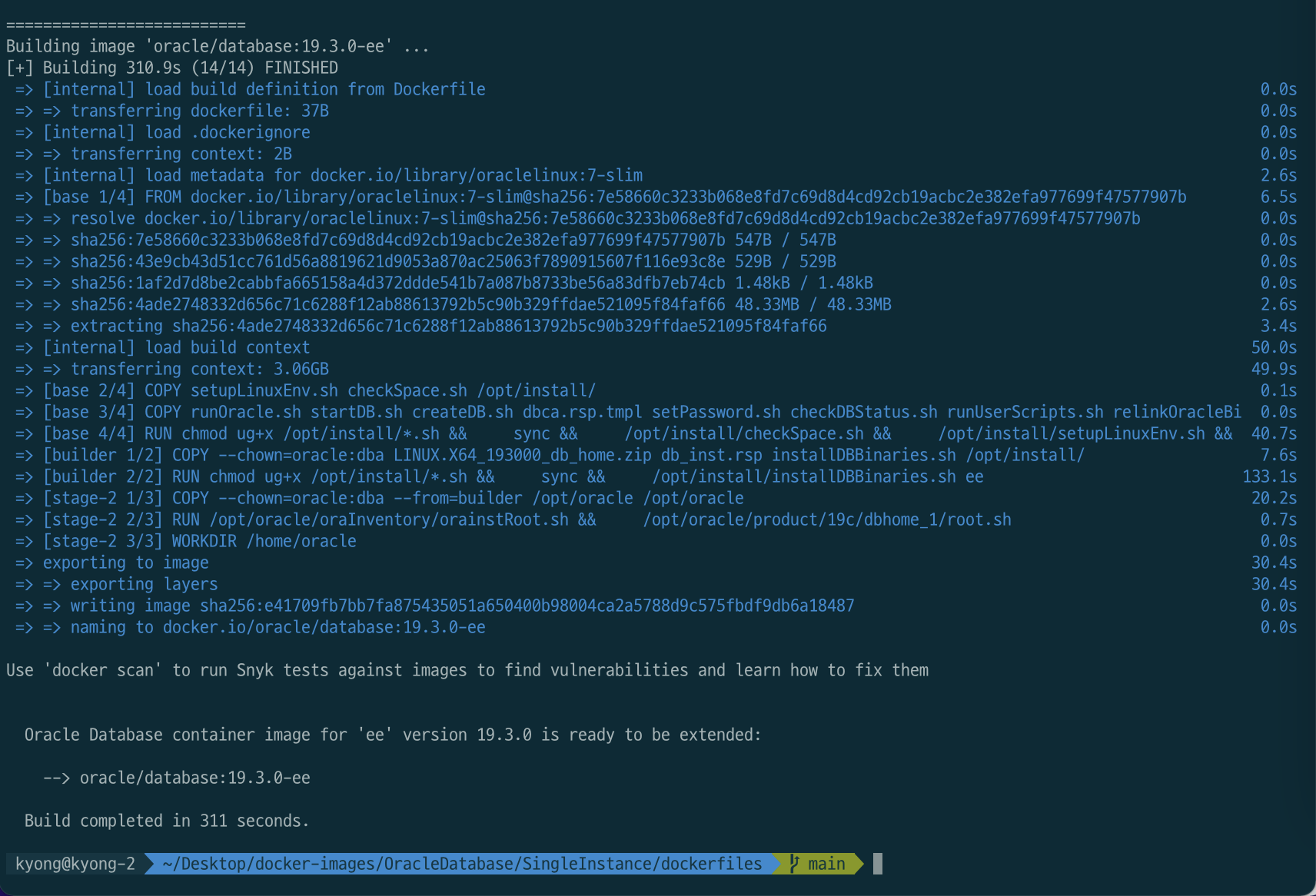Click the '49.9s' duration value
The image size is (1316, 896).
pyautogui.click(x=1274, y=369)
